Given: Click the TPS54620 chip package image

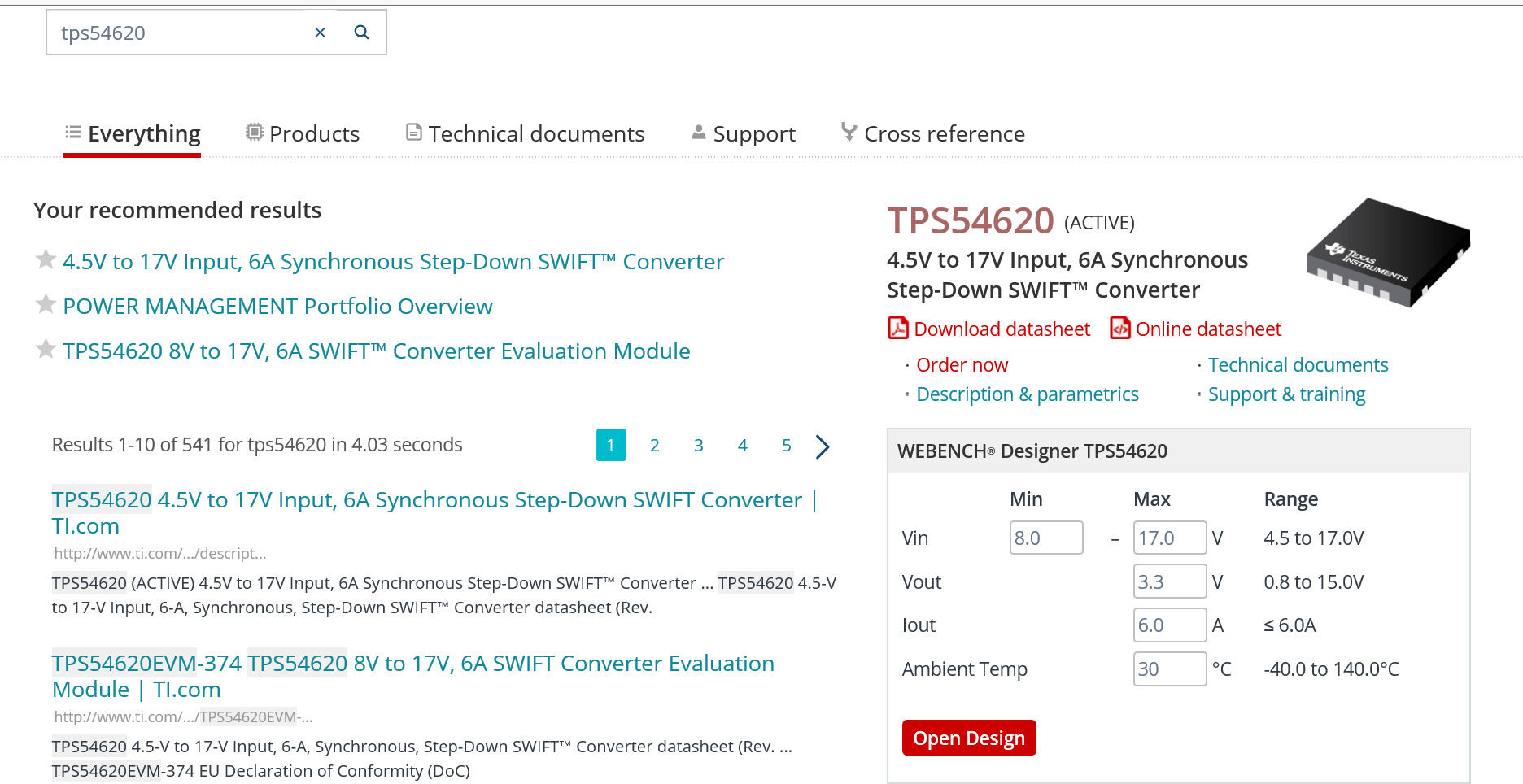Looking at the screenshot, I should coord(1388,252).
